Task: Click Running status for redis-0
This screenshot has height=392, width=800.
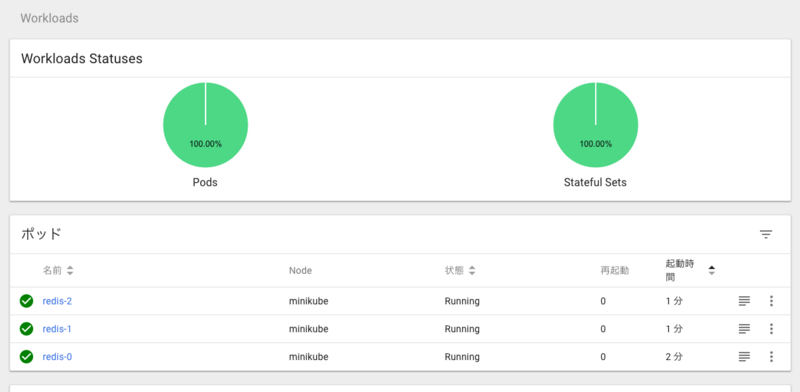Action: point(462,356)
